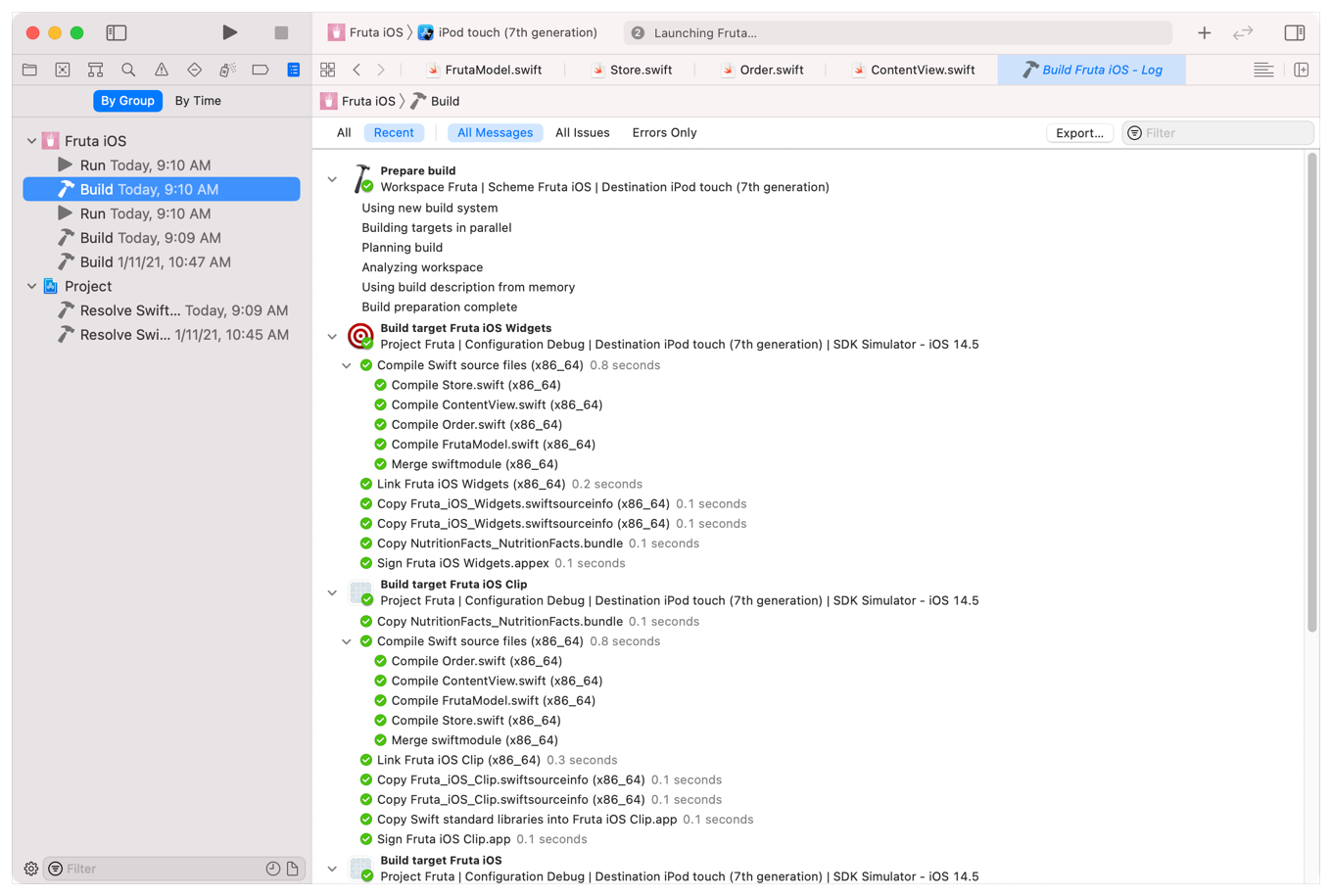Switch to the ContentView.swift tab
Viewport: 1332px width, 896px height.
(922, 70)
